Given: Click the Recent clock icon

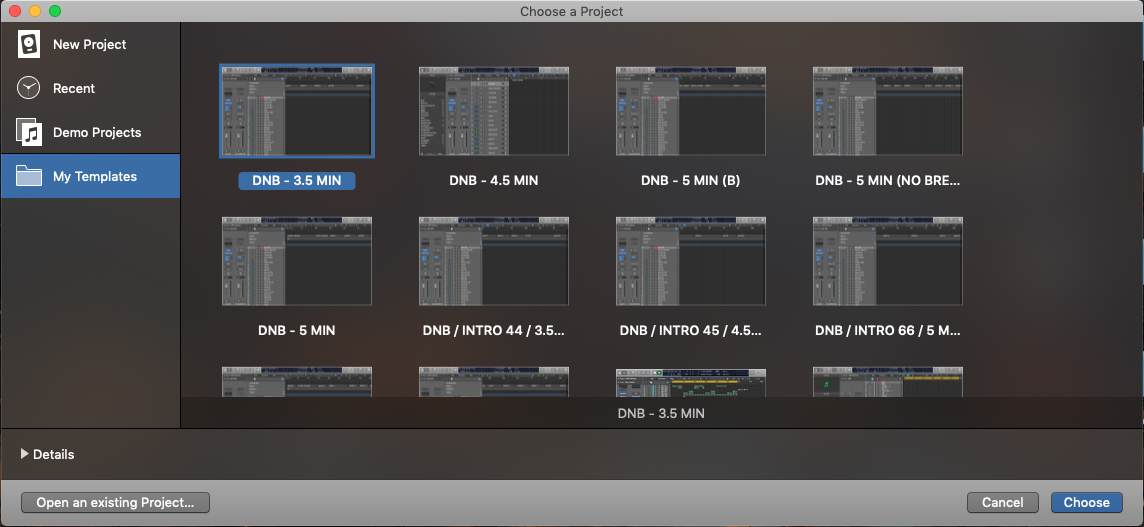Looking at the screenshot, I should pos(29,88).
